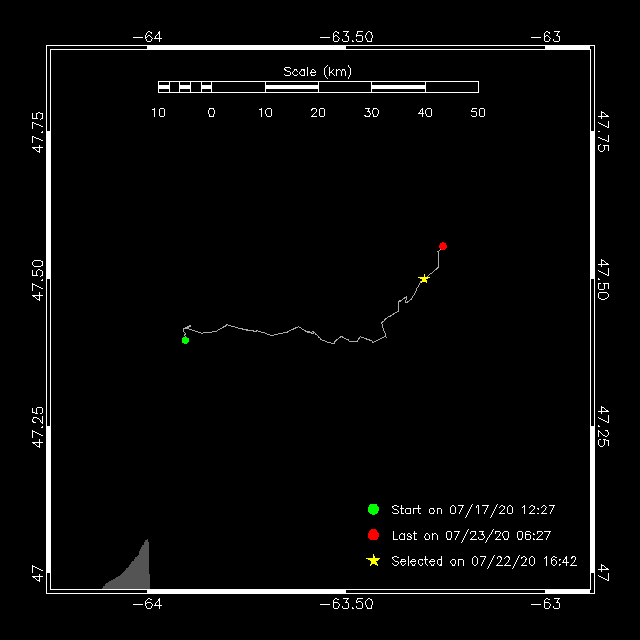Image resolution: width=640 pixels, height=640 pixels.
Task: Click the "Scale (km)" title
Action: click(317, 71)
